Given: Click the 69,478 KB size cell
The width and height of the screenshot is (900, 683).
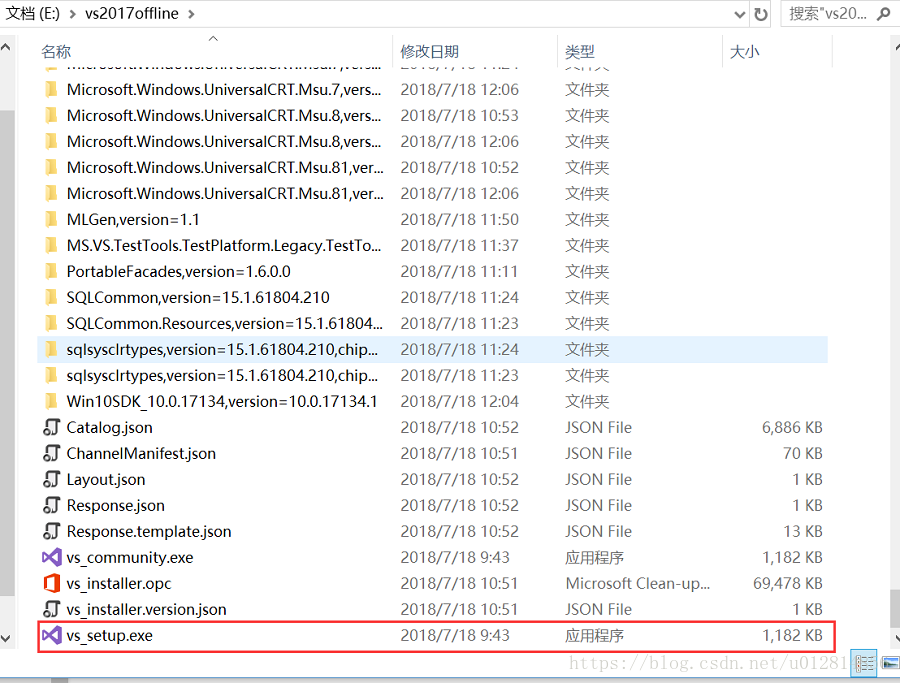Looking at the screenshot, I should click(x=788, y=583).
